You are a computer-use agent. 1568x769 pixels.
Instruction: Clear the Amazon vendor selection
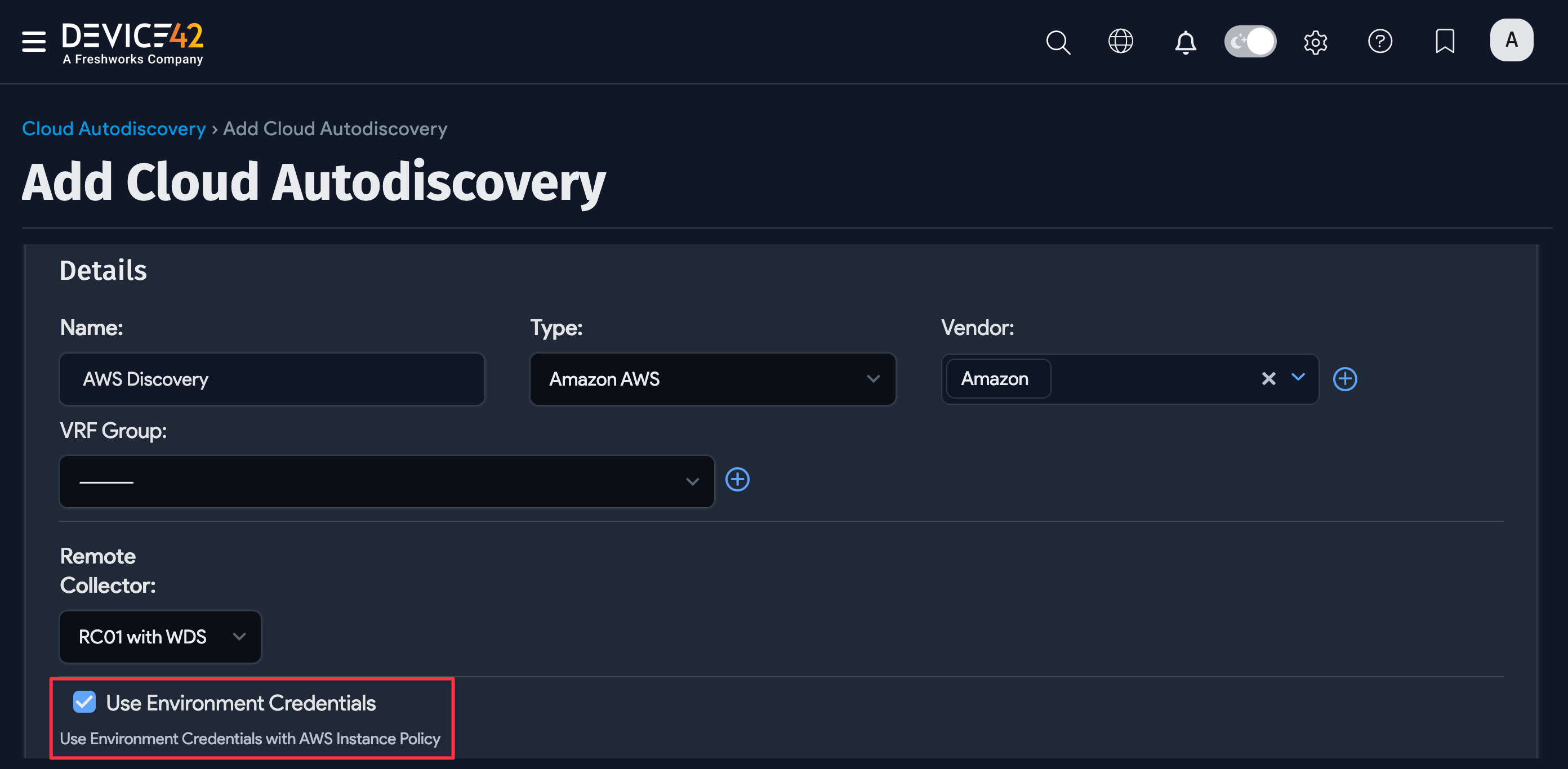[1268, 378]
